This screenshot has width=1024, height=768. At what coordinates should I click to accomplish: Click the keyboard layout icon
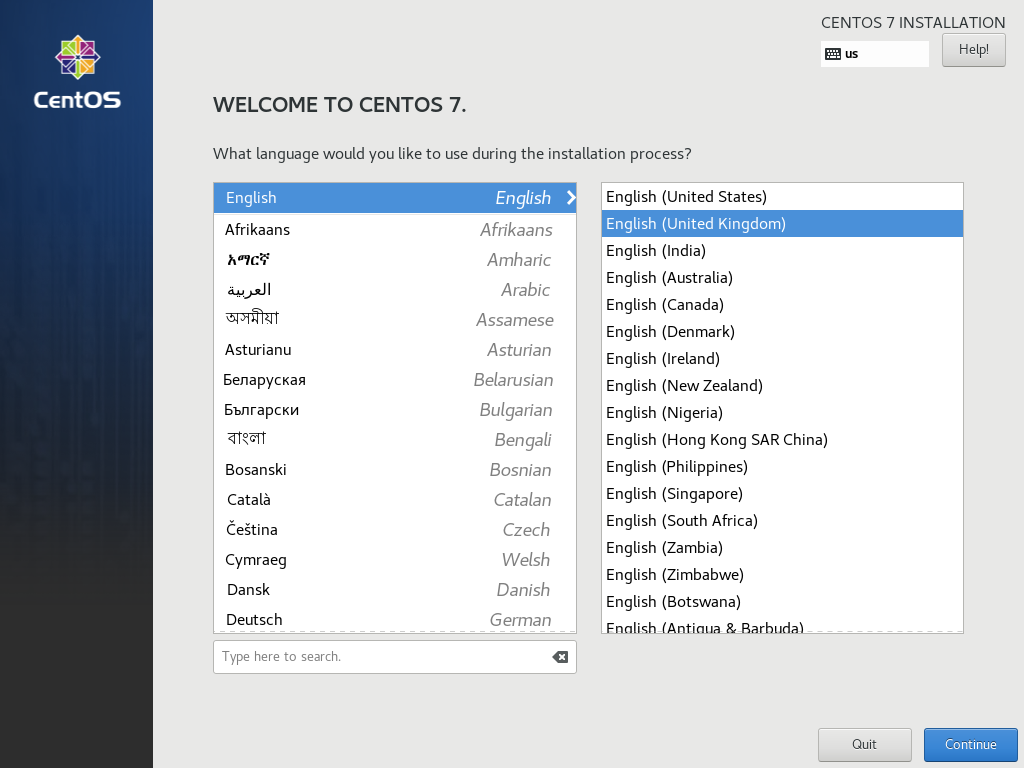833,54
